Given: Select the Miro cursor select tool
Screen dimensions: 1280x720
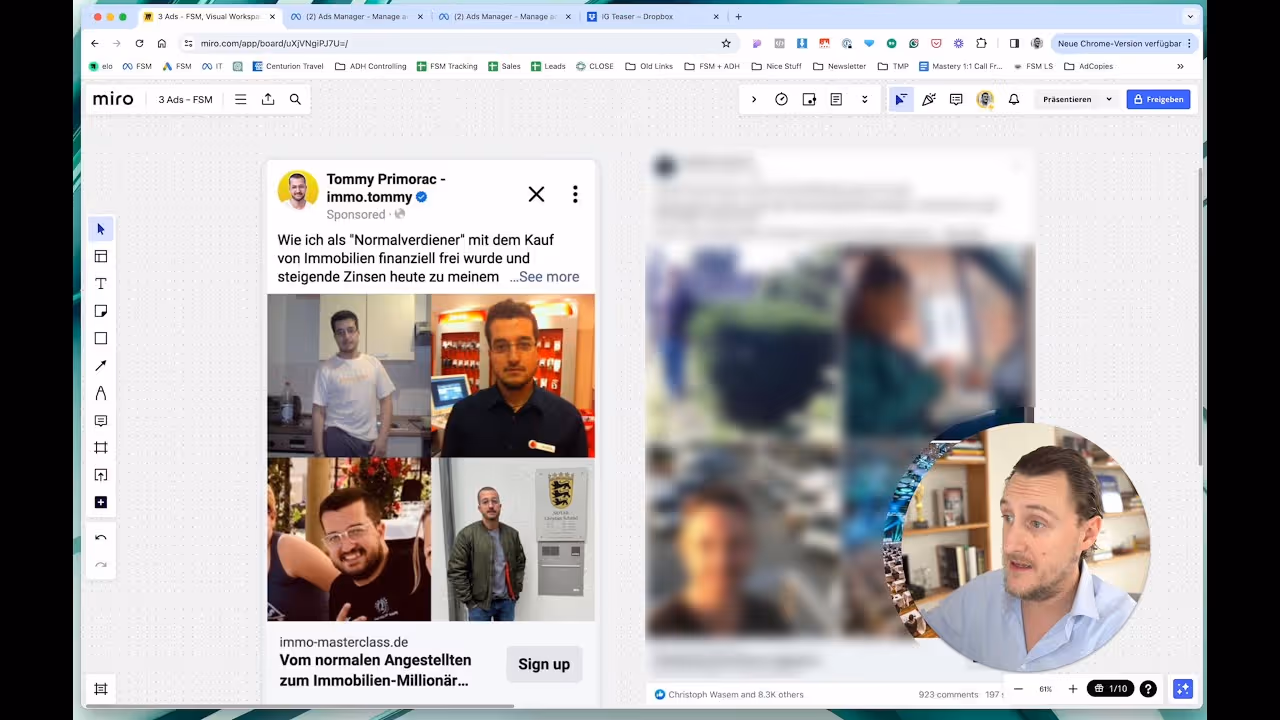Looking at the screenshot, I should point(100,229).
